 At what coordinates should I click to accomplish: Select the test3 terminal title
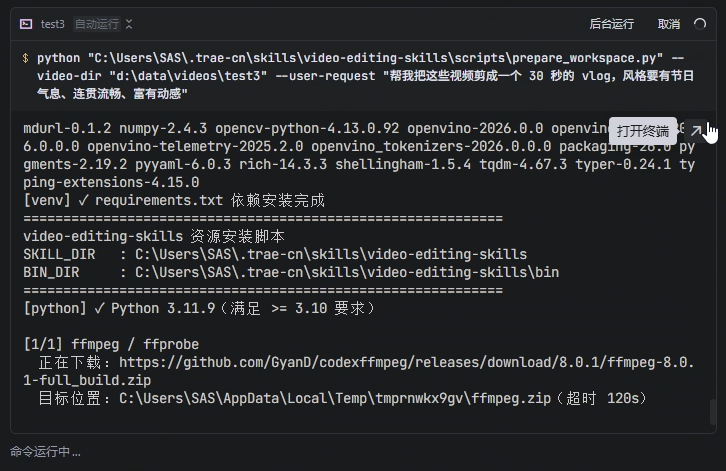[x=52, y=24]
